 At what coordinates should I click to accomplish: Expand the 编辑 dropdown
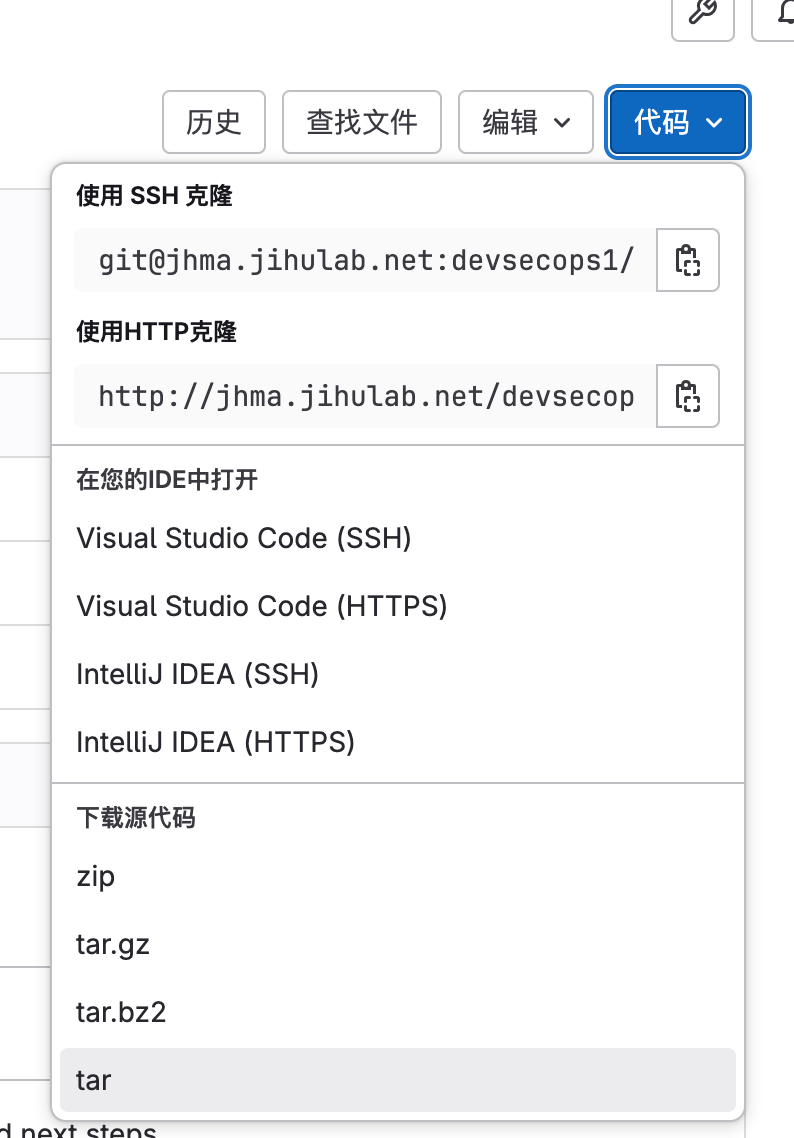click(525, 122)
